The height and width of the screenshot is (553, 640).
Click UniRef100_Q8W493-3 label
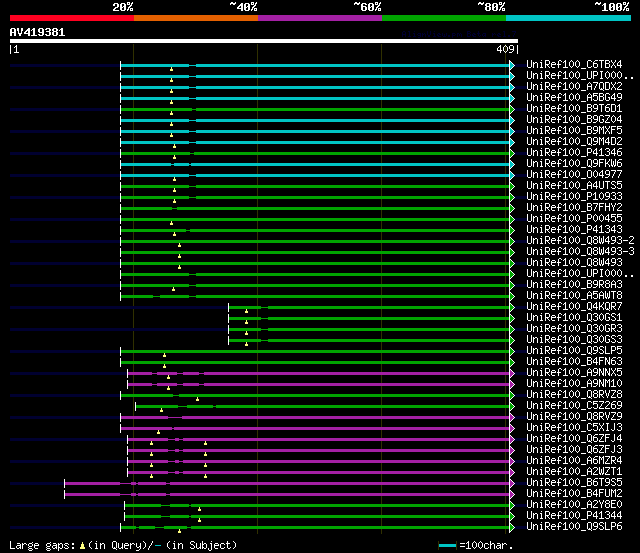tap(580, 252)
